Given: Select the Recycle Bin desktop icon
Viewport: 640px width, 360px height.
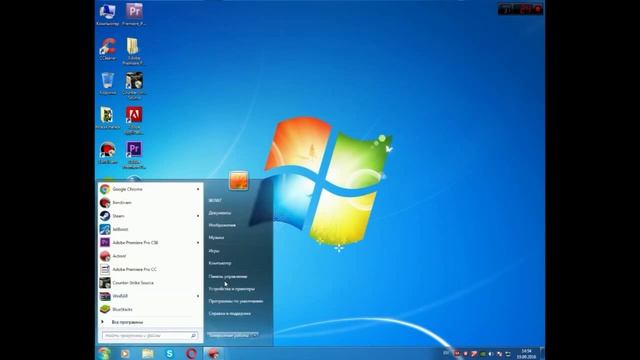Looking at the screenshot, I should (108, 83).
